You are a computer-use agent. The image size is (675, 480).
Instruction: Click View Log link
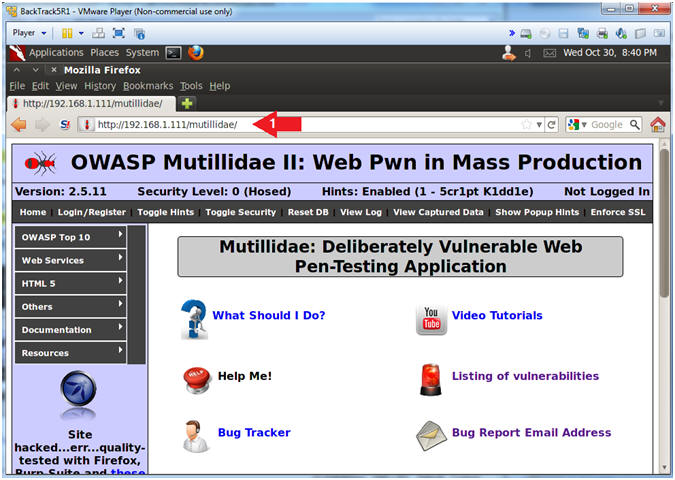(361, 212)
